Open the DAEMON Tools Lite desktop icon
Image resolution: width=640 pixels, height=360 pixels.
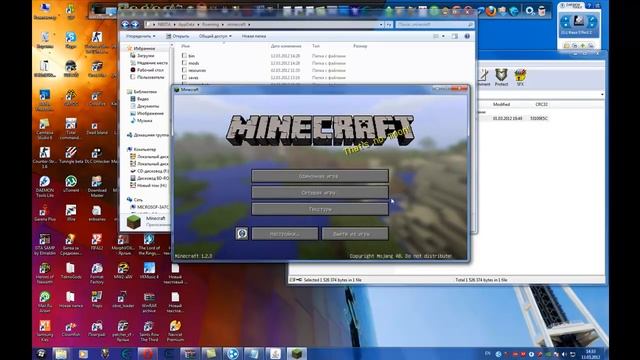coord(44,187)
